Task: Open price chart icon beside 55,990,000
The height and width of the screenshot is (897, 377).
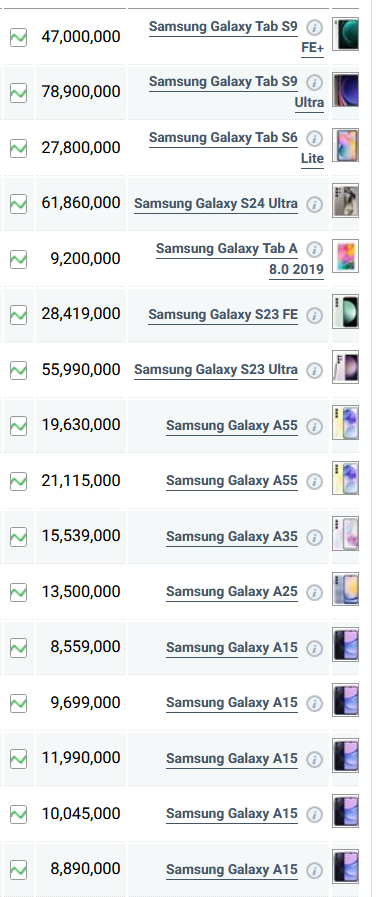Action: (x=18, y=371)
